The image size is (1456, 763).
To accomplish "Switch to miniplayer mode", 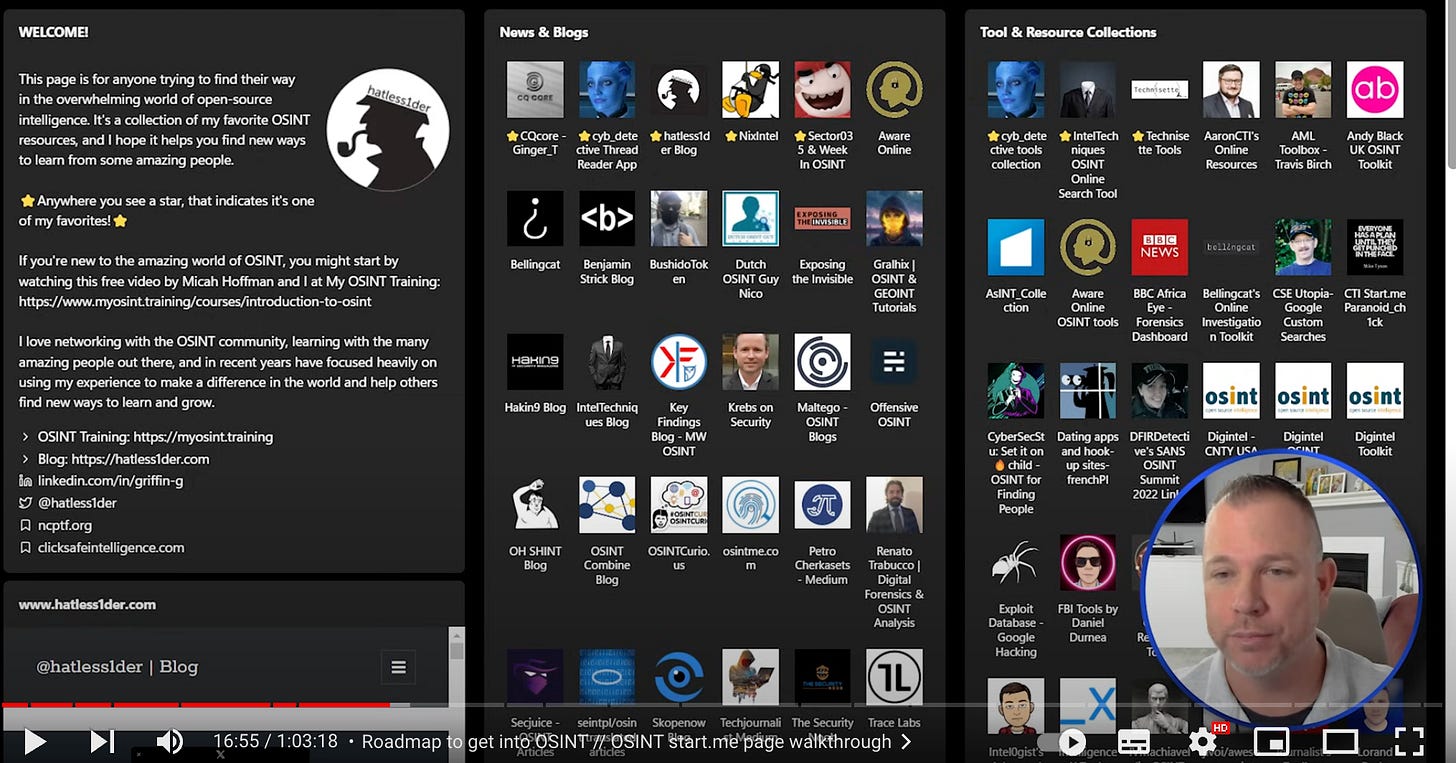I will (1271, 742).
